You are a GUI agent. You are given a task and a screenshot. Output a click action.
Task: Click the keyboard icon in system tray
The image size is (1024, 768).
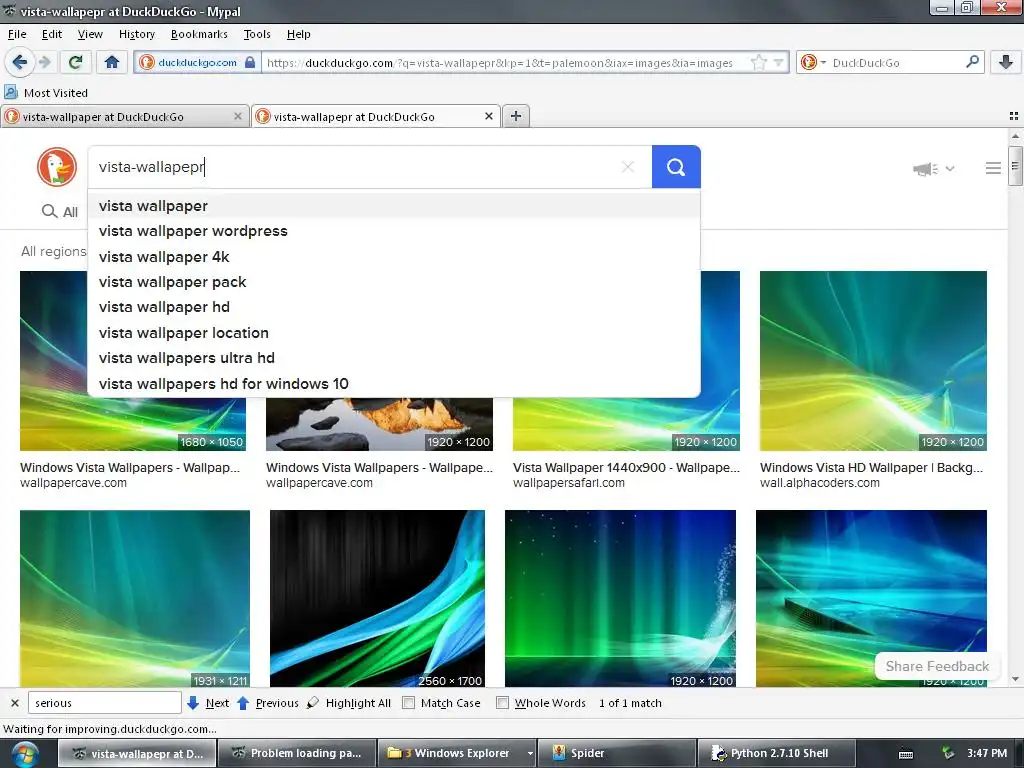[906, 754]
